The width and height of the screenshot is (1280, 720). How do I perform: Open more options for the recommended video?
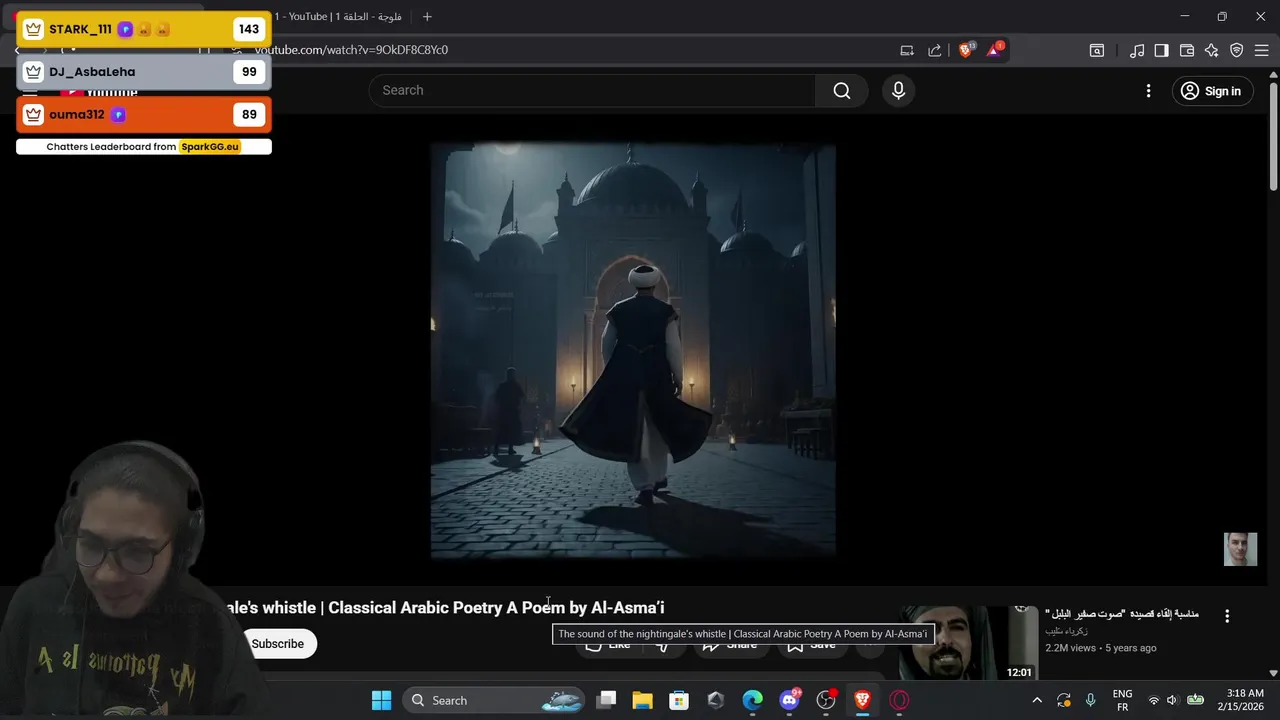1227,616
